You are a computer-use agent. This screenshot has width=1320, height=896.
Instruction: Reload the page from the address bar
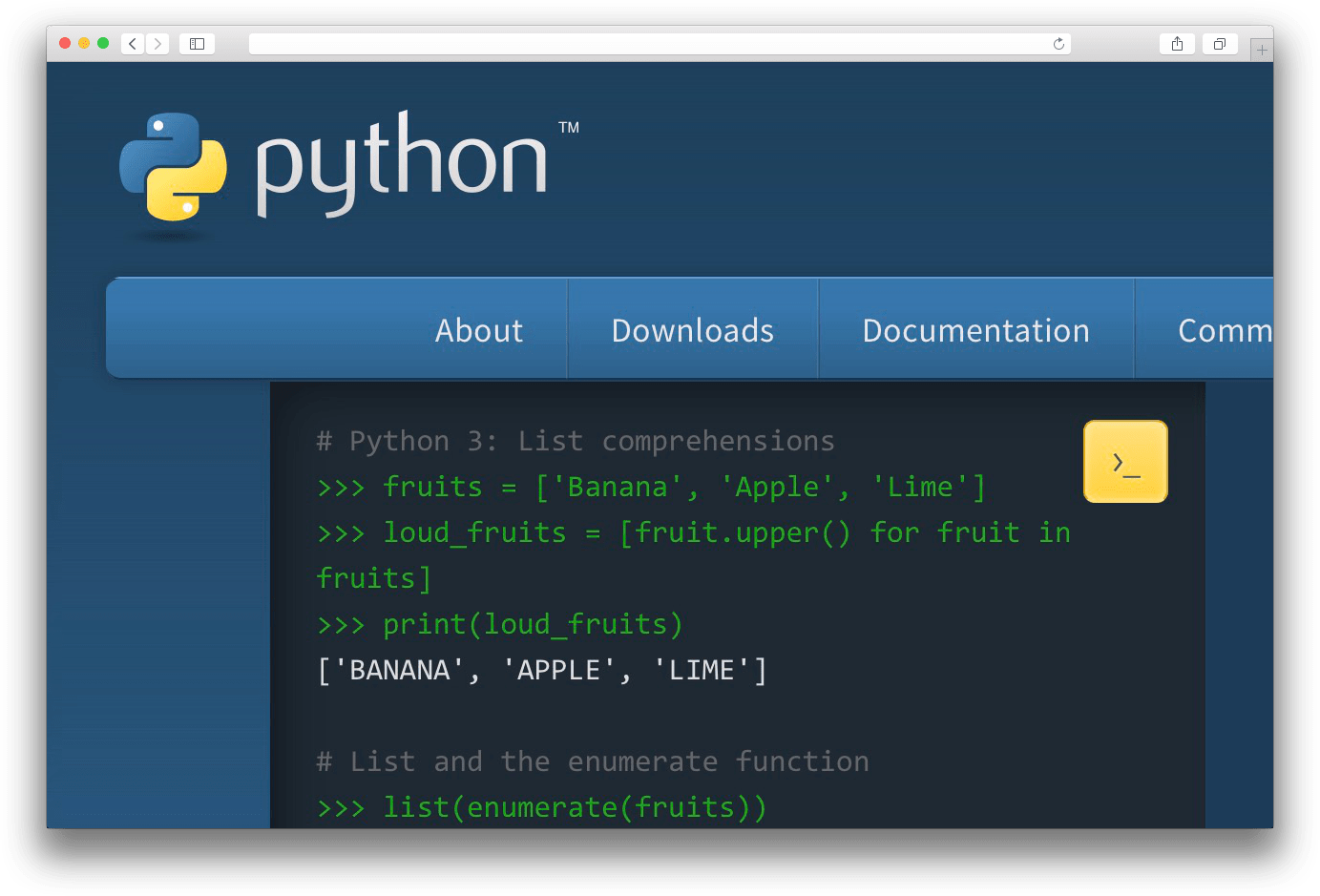(x=1058, y=44)
